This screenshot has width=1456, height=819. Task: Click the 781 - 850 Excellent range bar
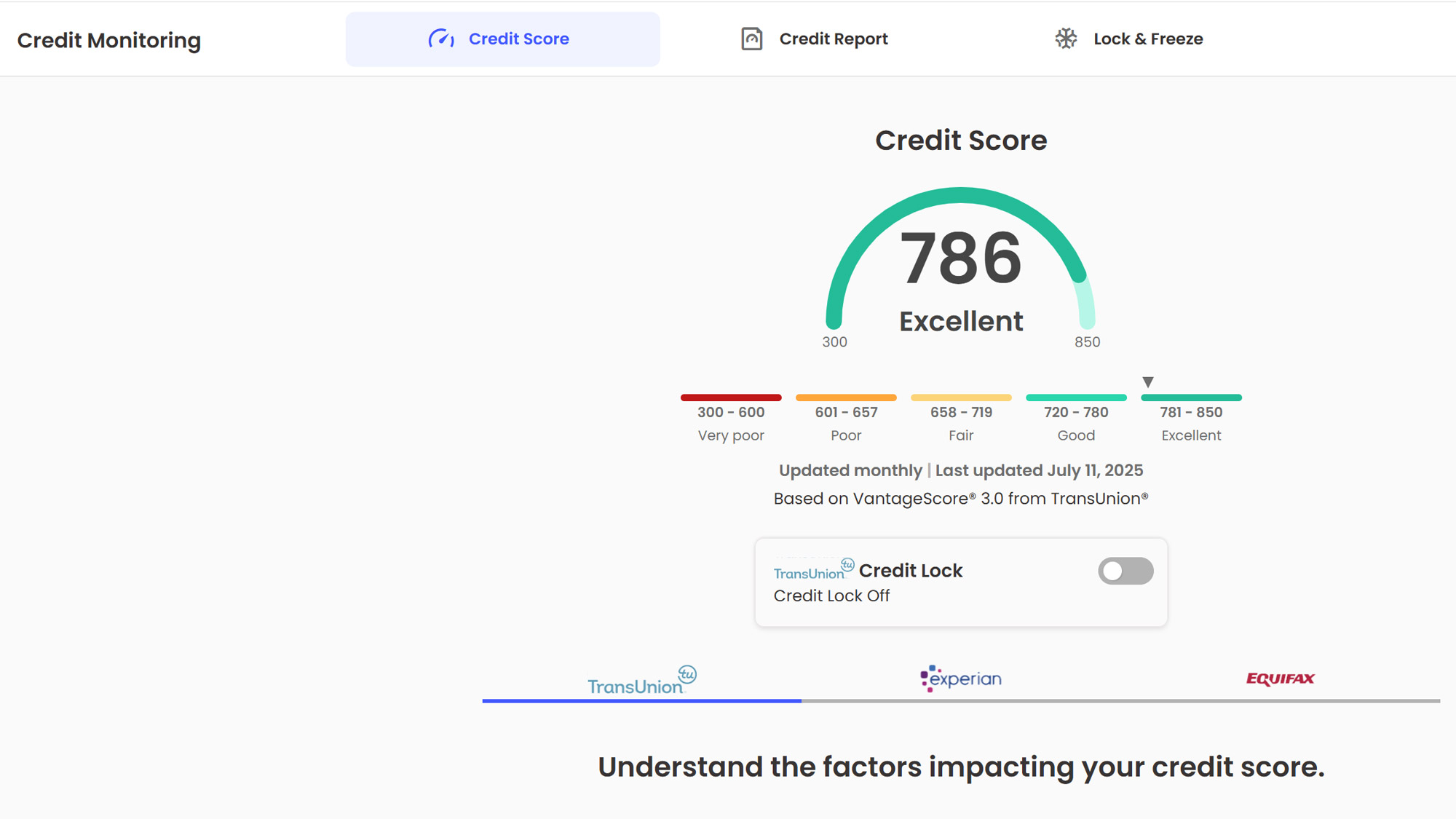coord(1191,397)
